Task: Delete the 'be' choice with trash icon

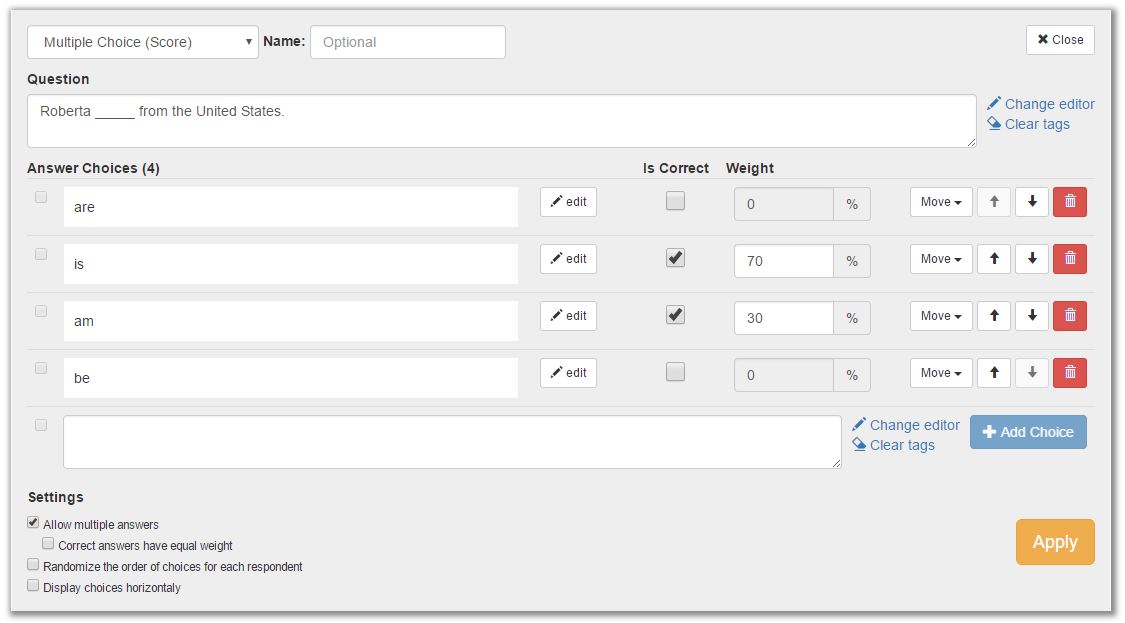Action: 1070,373
